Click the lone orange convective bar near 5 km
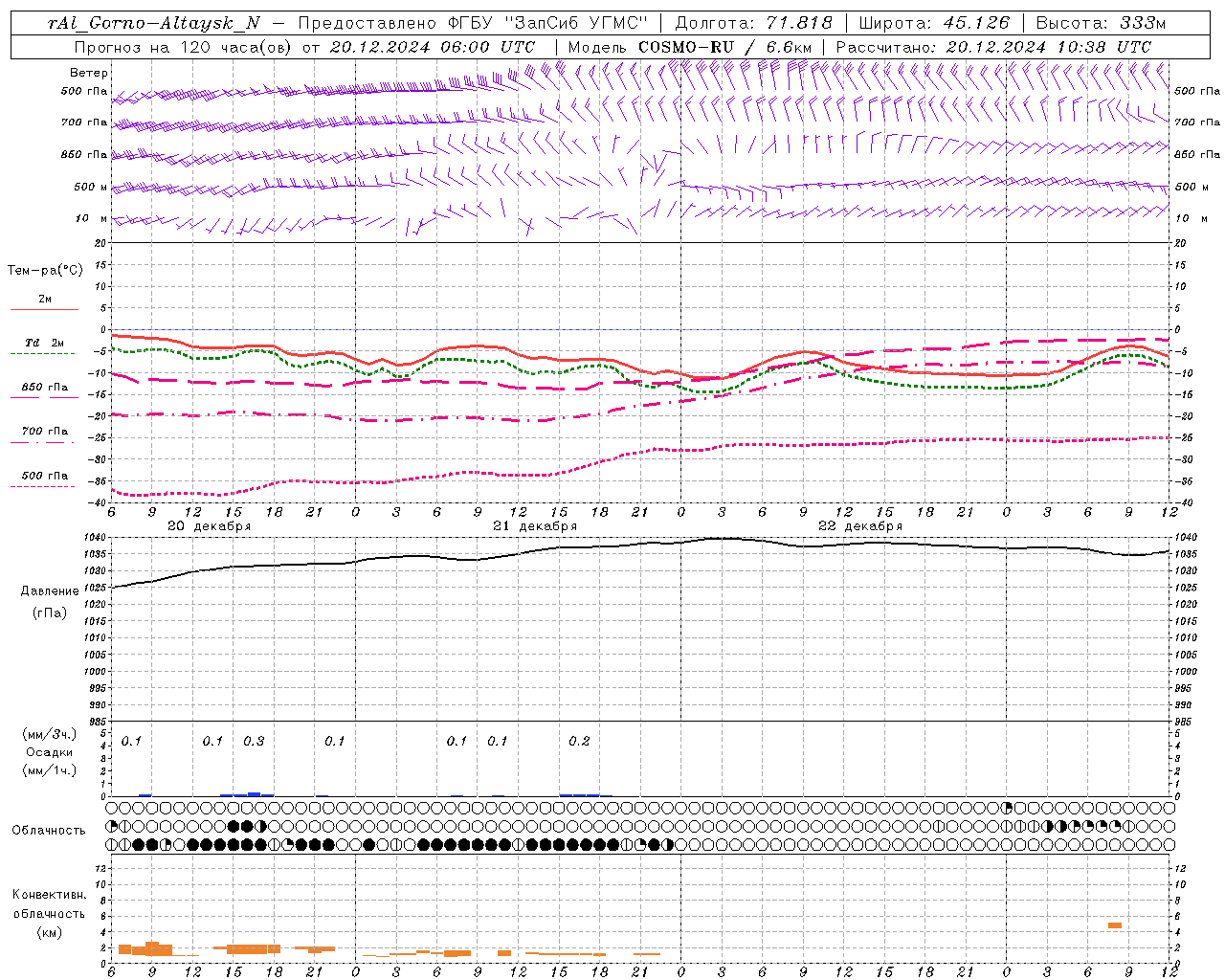Screen dimensions: 1225x980 [1114, 925]
